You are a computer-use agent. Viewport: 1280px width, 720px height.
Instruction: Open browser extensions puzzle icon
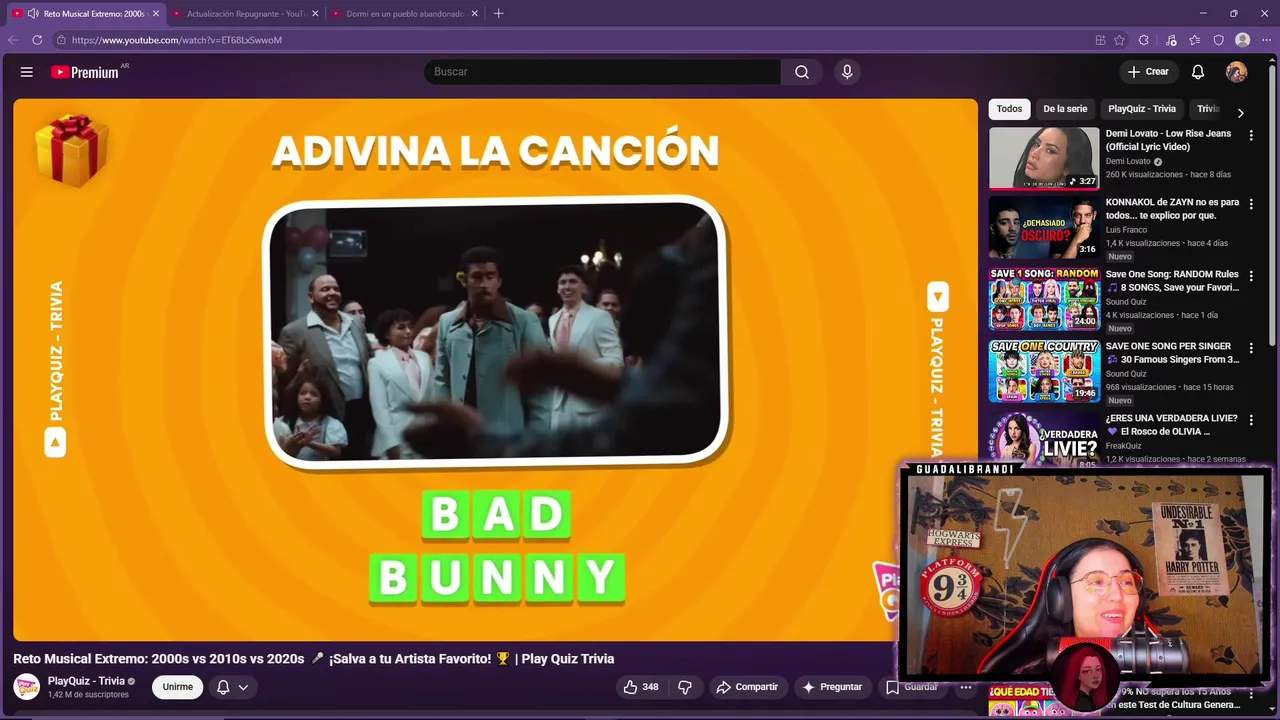click(x=1144, y=40)
